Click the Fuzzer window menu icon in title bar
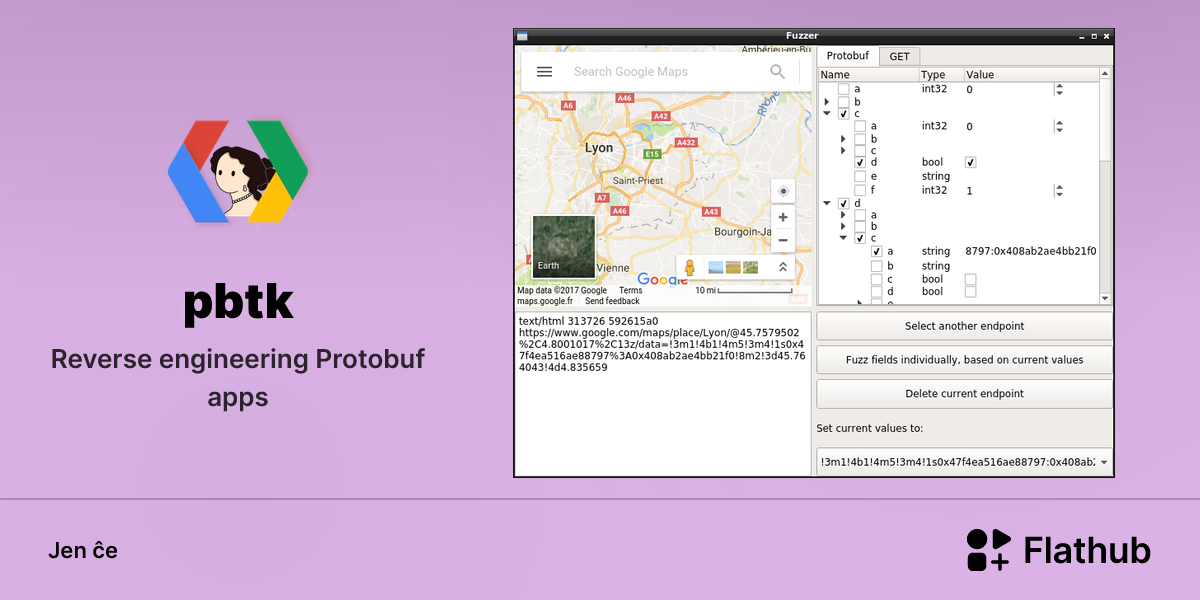 pos(521,36)
